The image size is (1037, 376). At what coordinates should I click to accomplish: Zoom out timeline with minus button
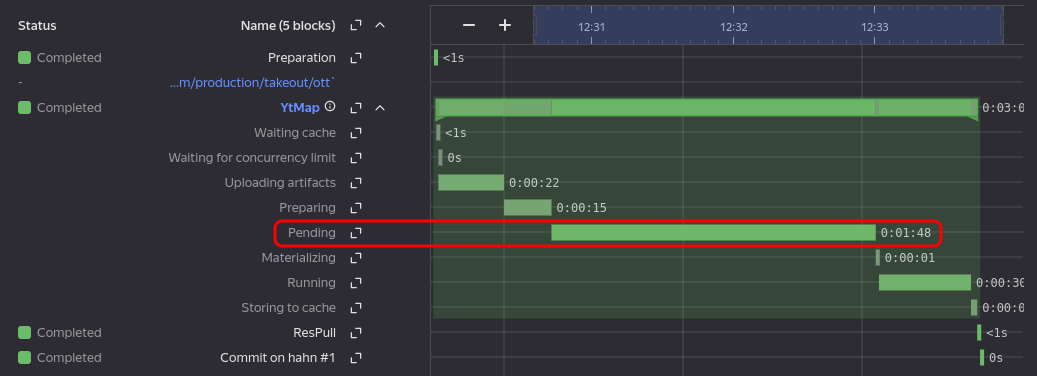point(469,25)
